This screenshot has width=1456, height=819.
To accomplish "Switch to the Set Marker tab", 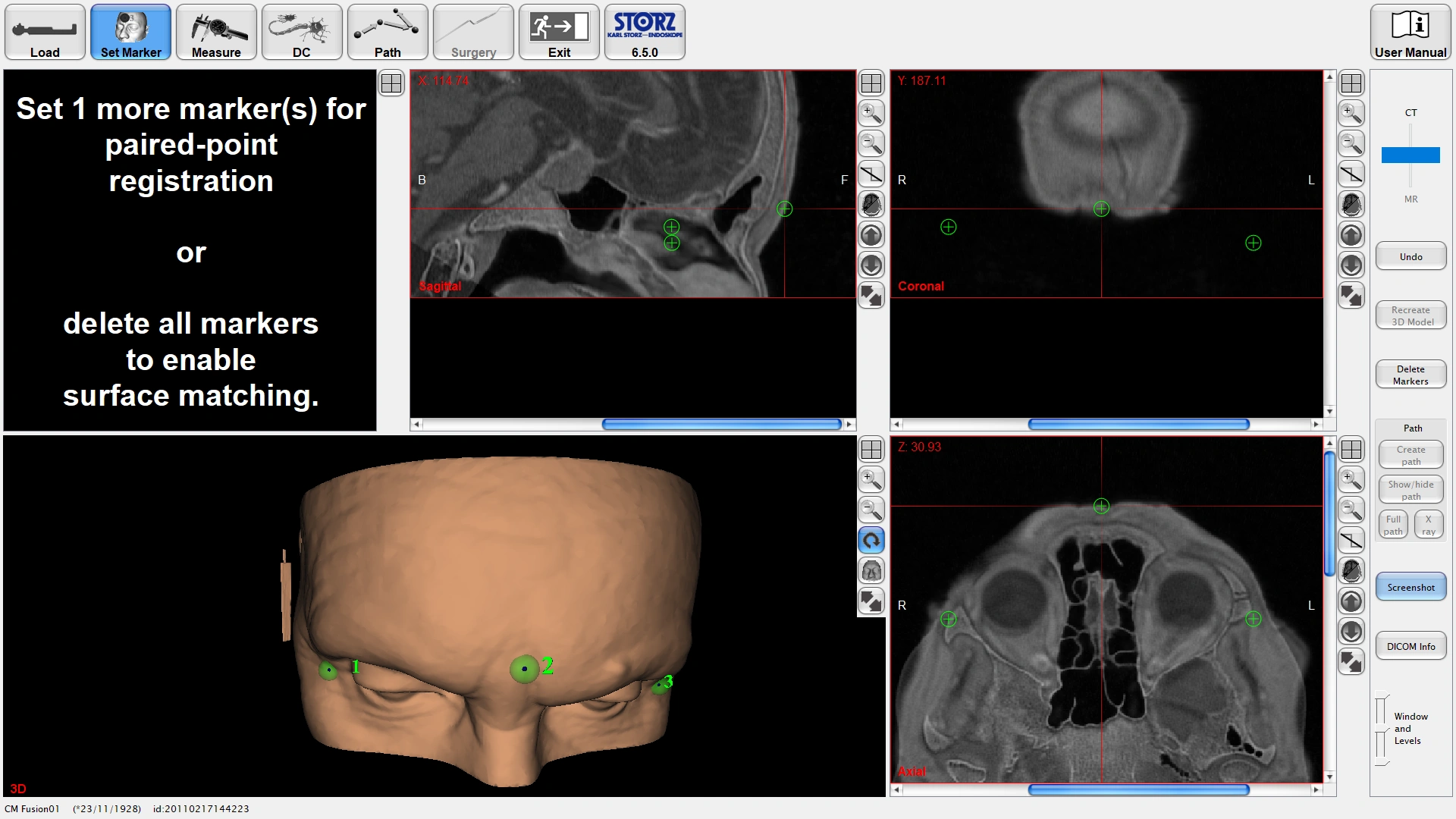I will click(130, 32).
